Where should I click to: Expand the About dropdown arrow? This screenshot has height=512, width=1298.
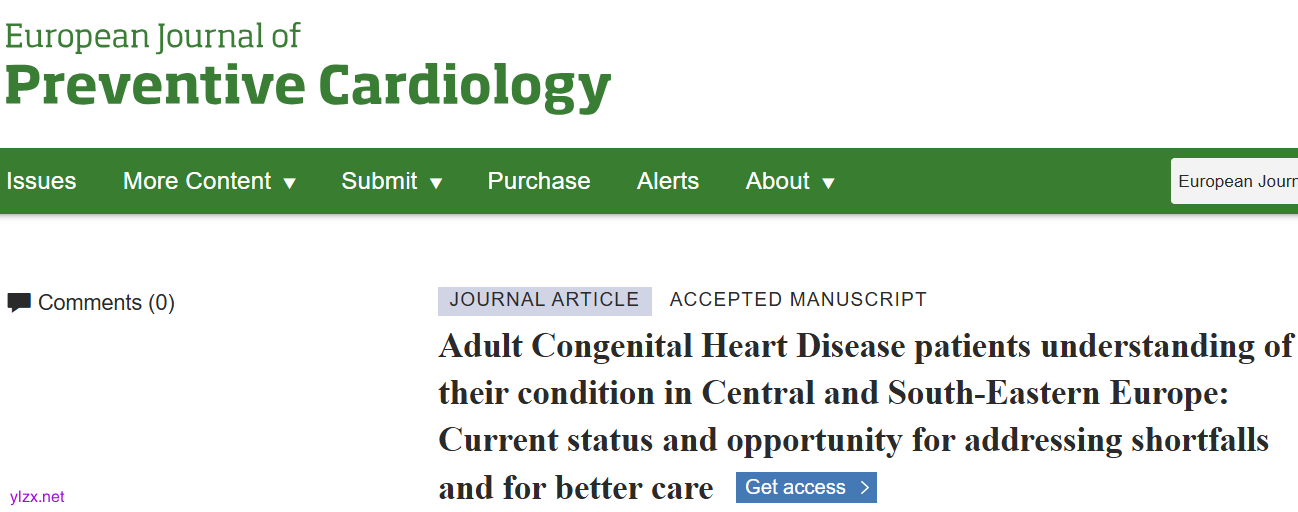[828, 183]
